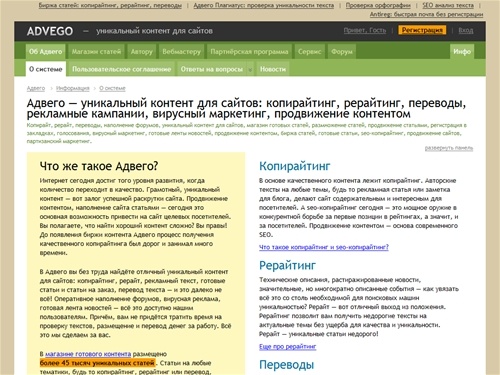Click the Вход login link
The height and width of the screenshot is (375, 500).
(466, 30)
